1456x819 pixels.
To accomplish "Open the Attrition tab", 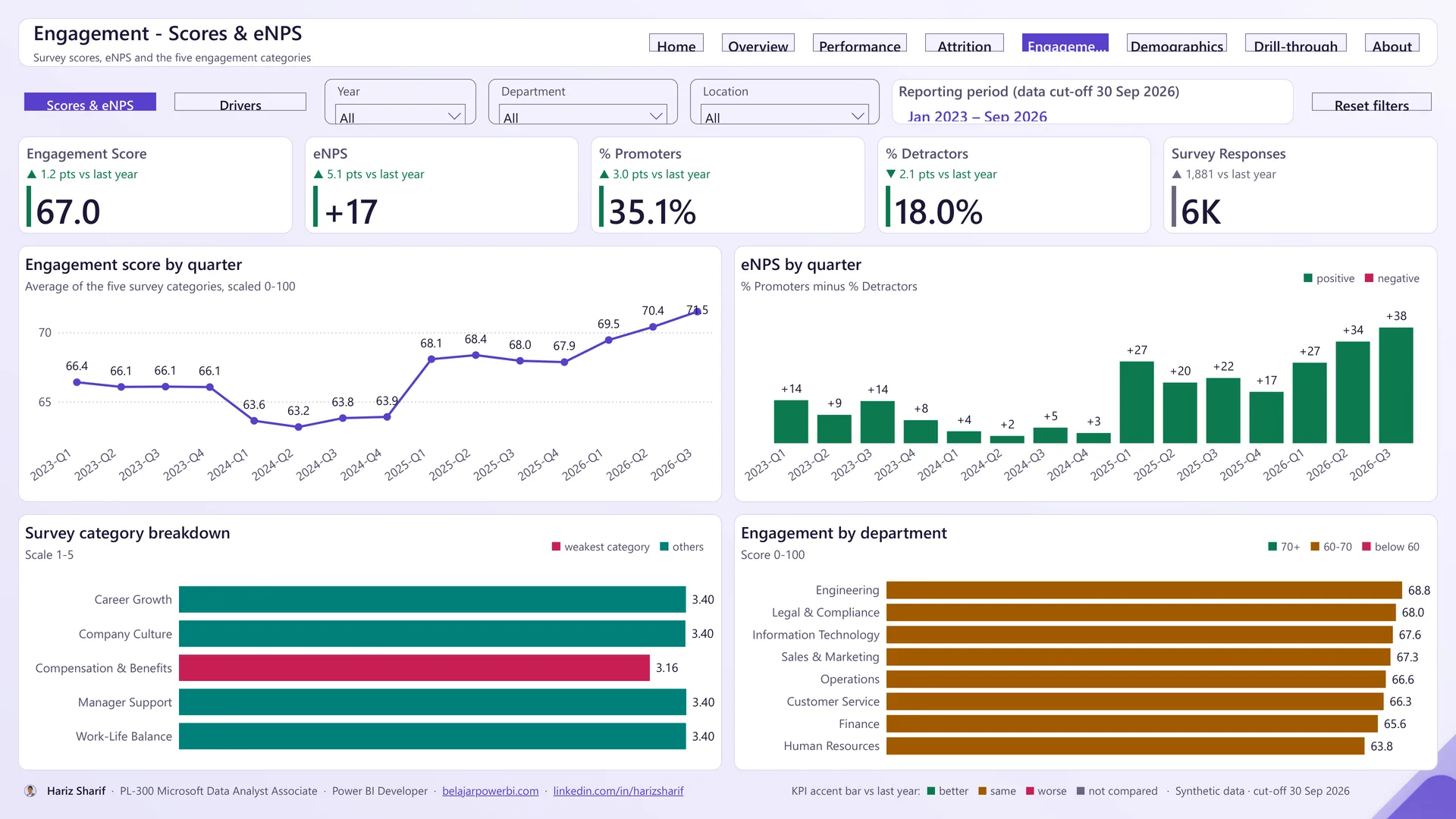I will pos(964,44).
